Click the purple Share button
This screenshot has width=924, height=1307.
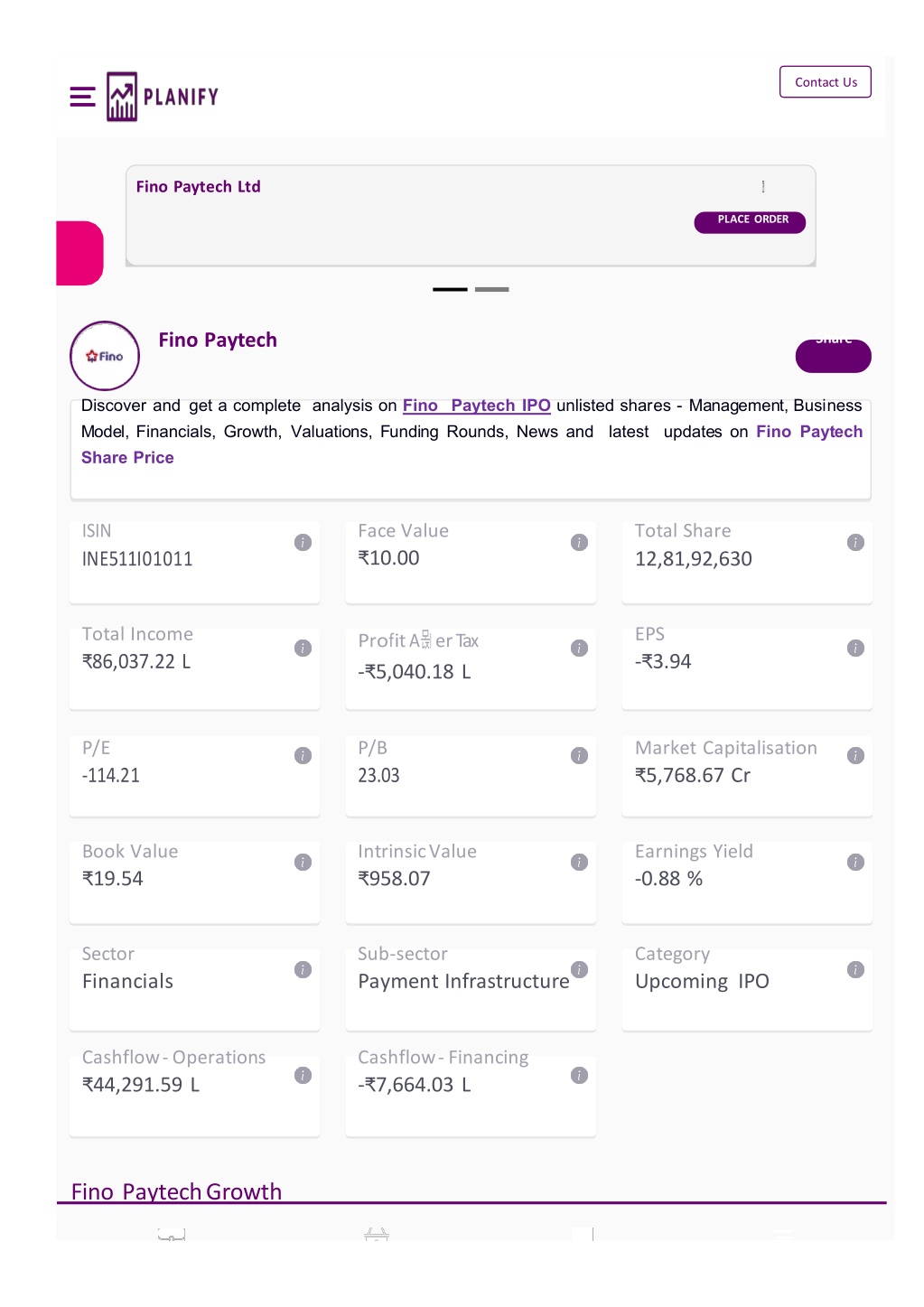(833, 355)
